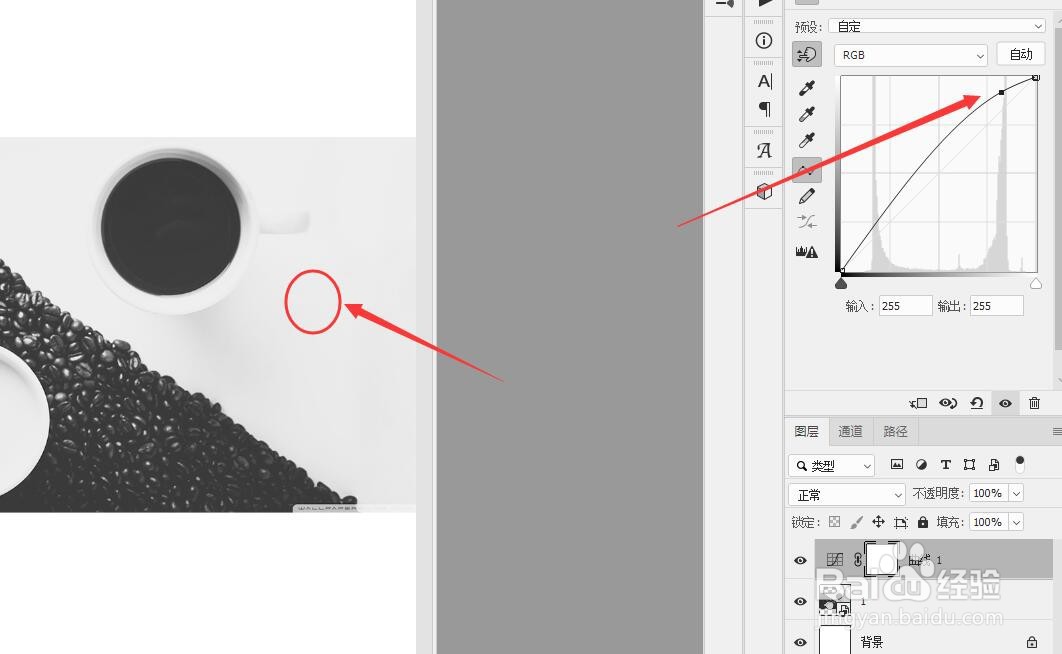Expand the 不透明度 opacity slider arrow

1016,494
